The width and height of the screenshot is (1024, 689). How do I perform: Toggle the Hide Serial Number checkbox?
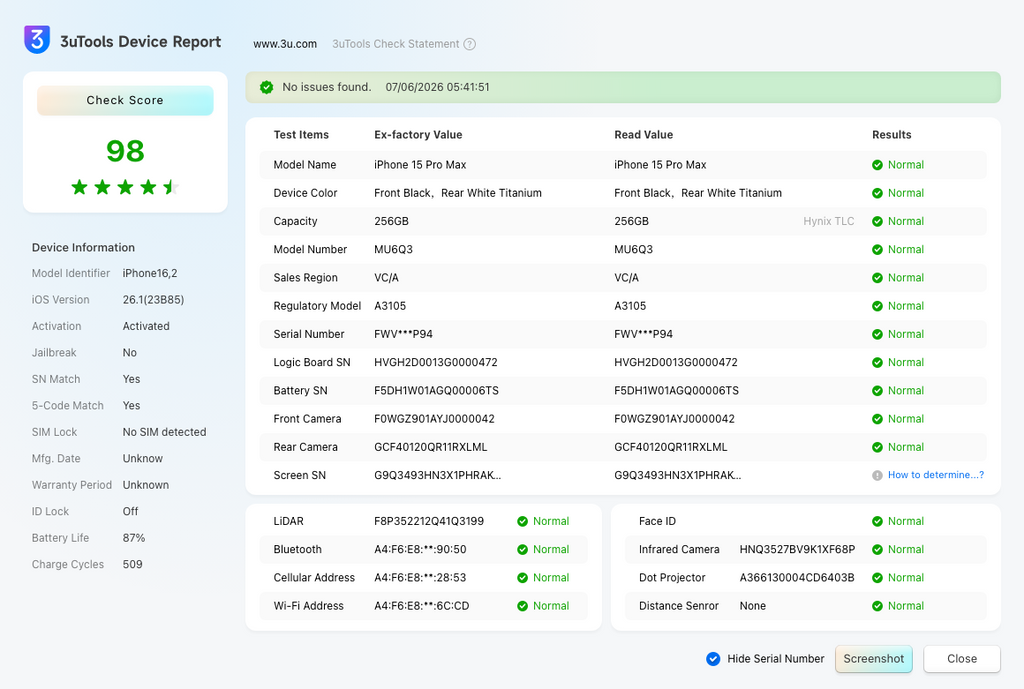[x=713, y=659]
